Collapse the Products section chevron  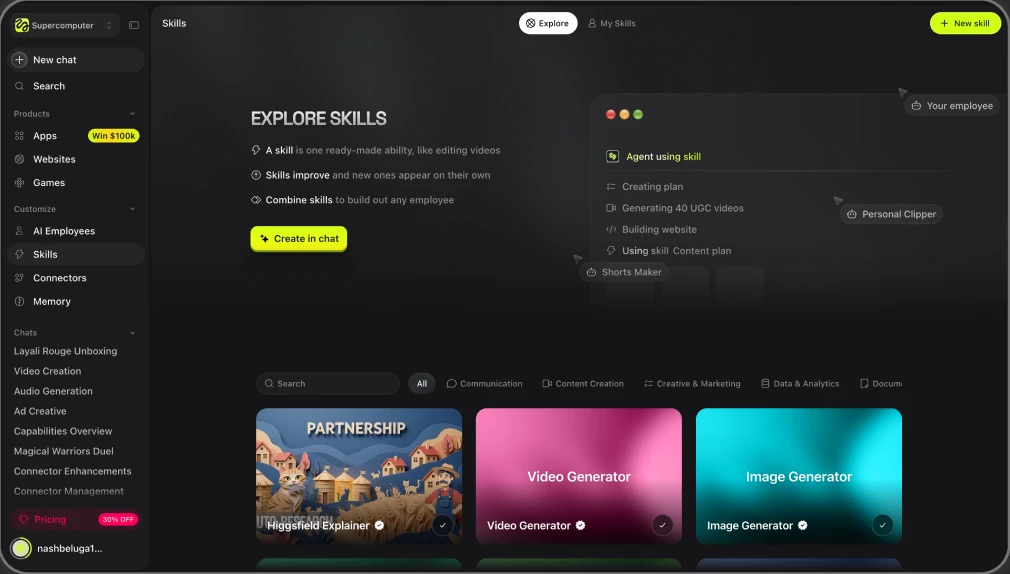pos(133,114)
